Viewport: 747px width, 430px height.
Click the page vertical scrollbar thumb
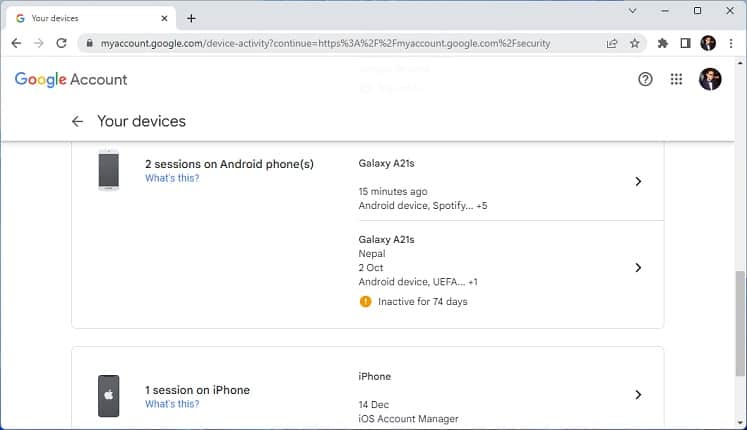tap(740, 324)
